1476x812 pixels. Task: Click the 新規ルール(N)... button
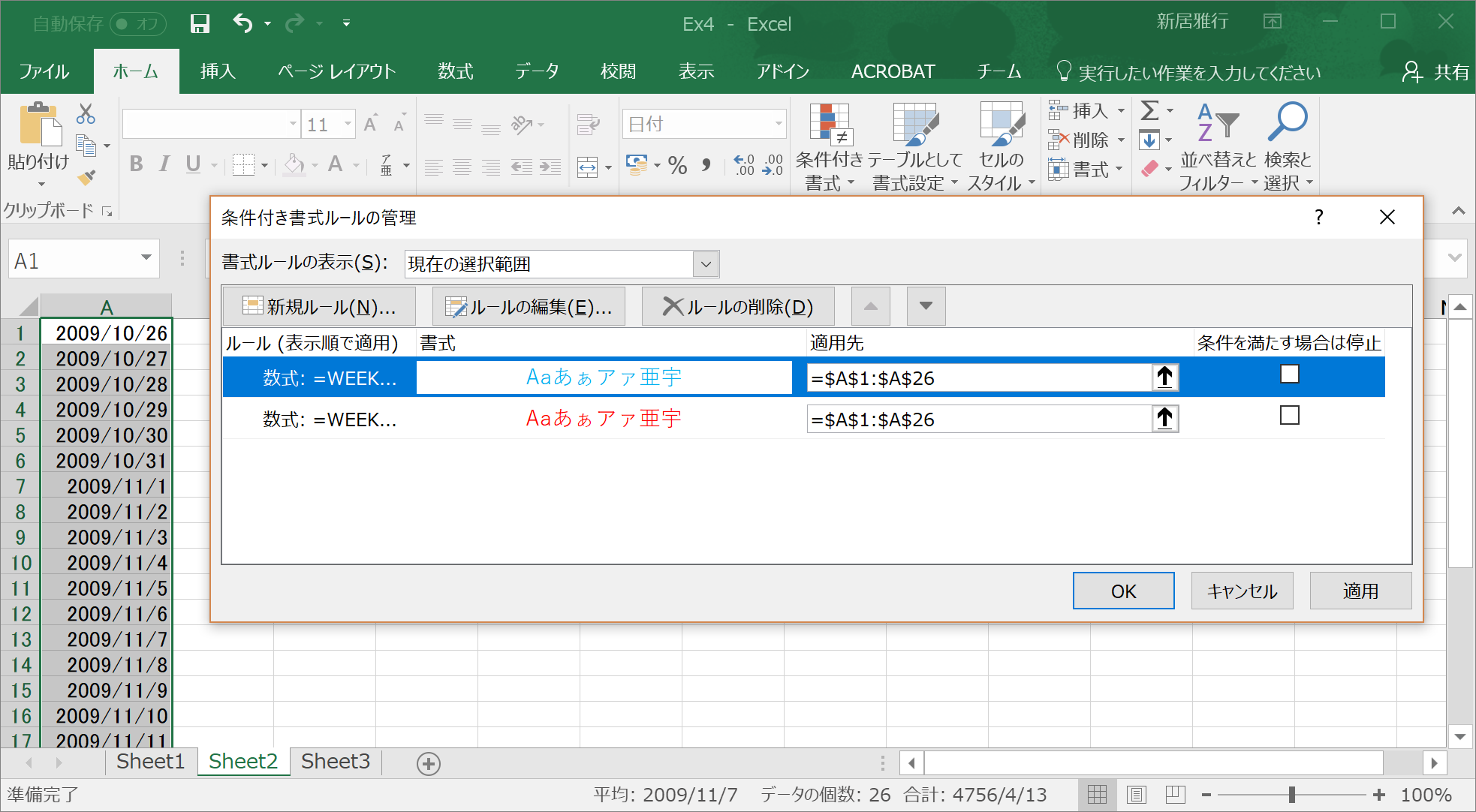point(319,306)
